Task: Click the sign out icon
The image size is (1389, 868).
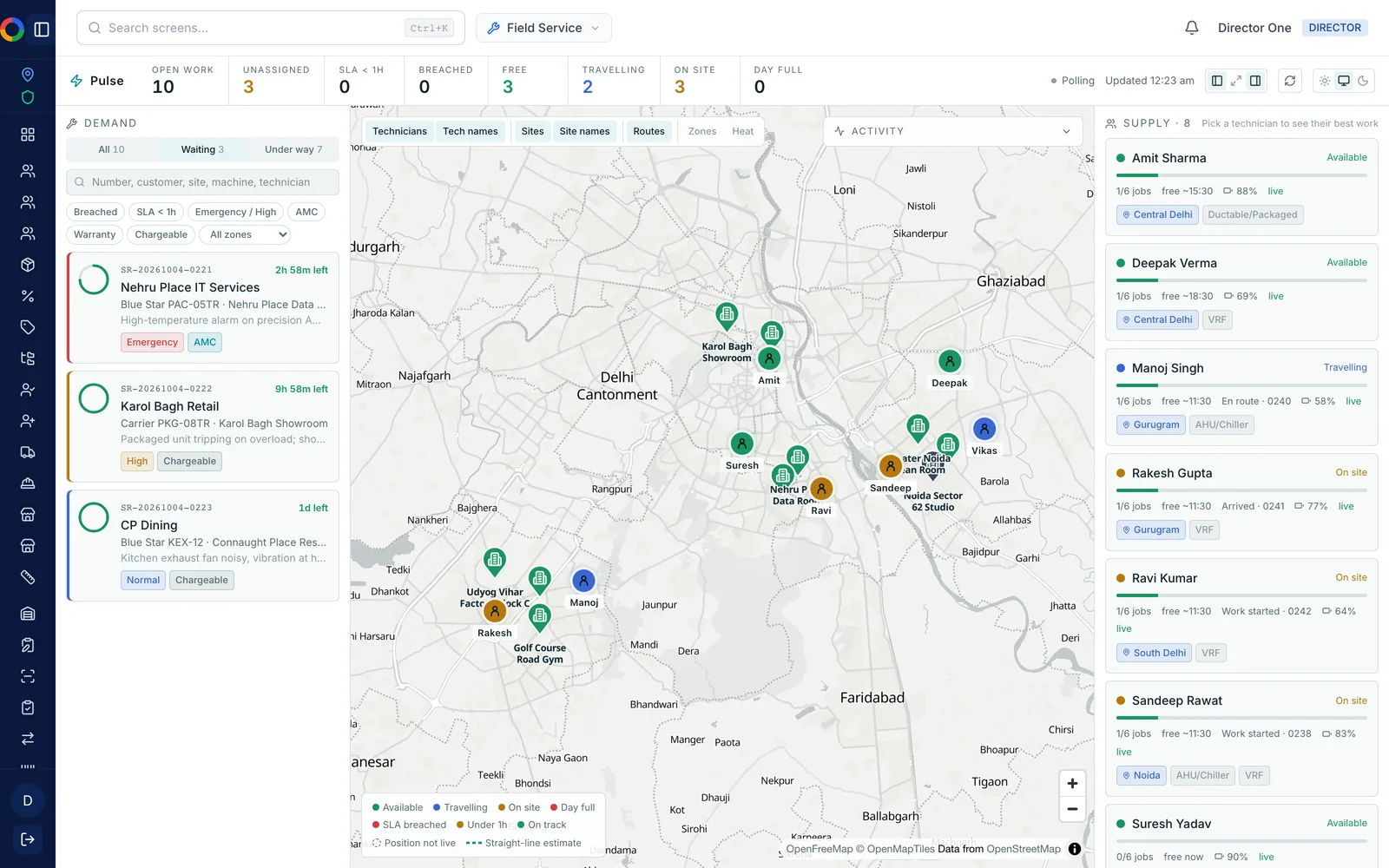Action: point(28,839)
